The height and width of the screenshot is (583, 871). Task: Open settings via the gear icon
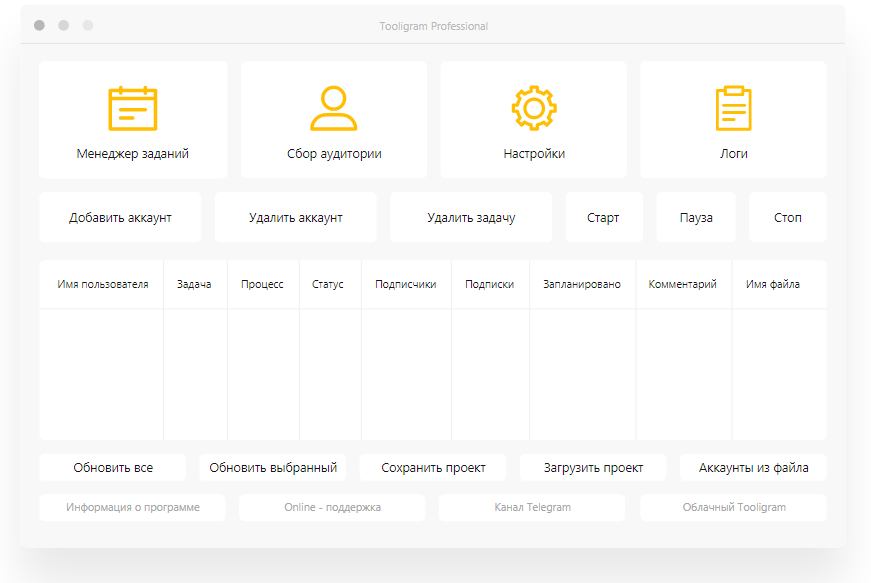(x=534, y=108)
